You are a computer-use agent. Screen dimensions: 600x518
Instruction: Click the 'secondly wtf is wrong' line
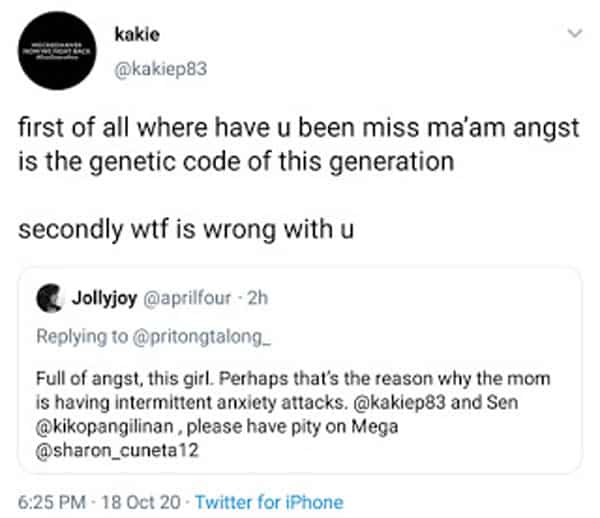186,230
